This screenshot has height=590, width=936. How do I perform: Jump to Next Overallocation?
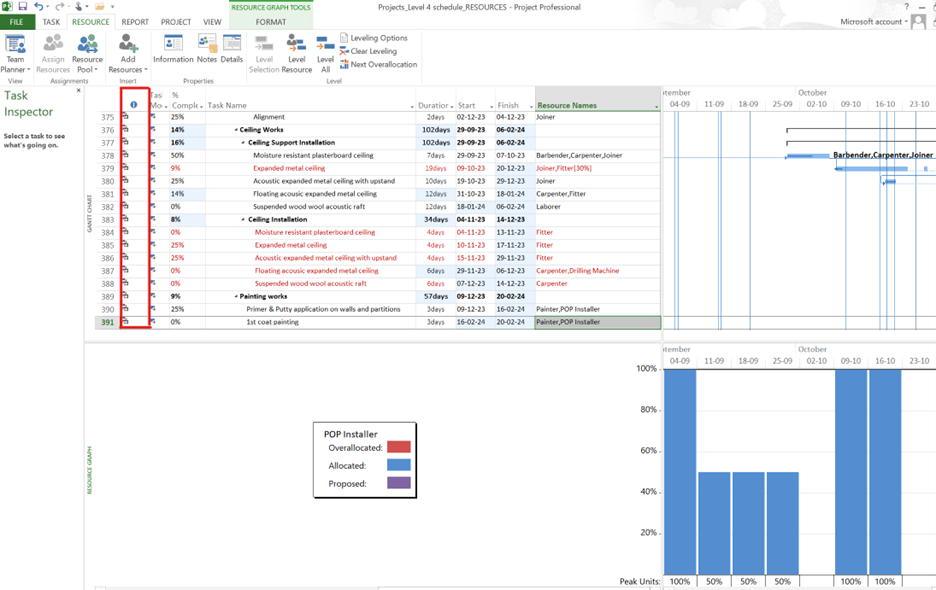384,65
